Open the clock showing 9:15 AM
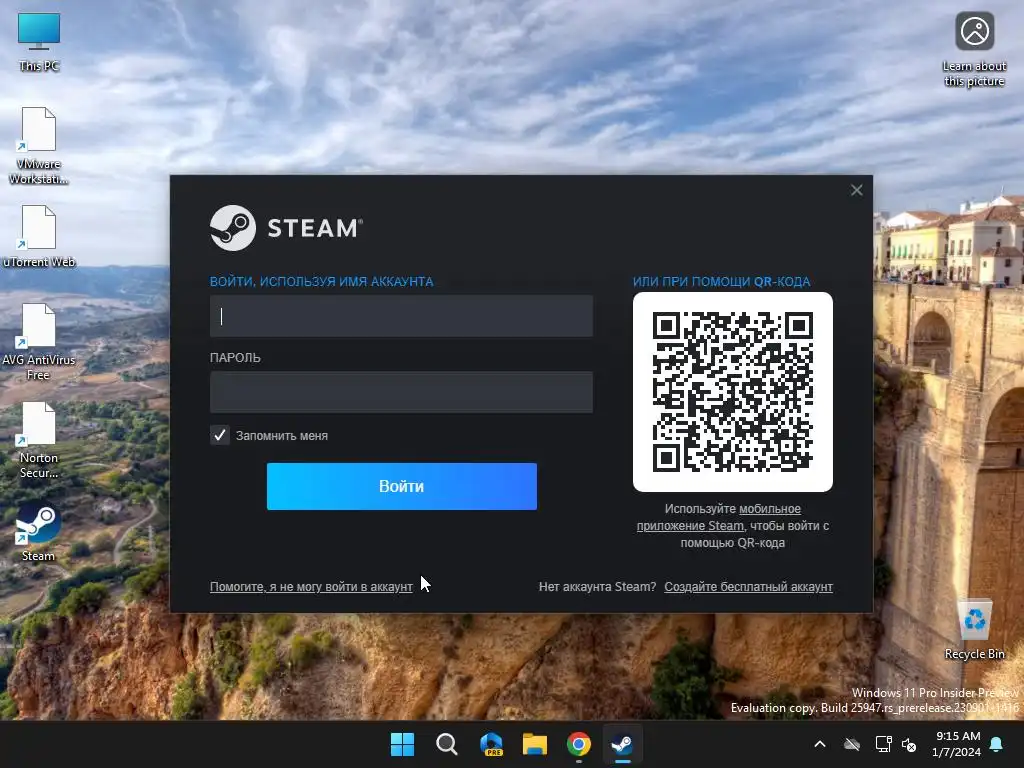The height and width of the screenshot is (768, 1024). coord(957,744)
